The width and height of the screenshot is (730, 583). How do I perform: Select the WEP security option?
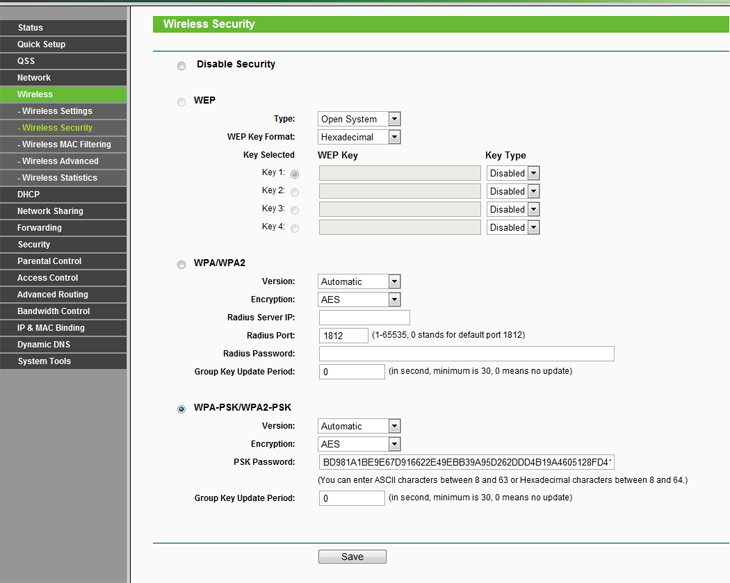(181, 102)
